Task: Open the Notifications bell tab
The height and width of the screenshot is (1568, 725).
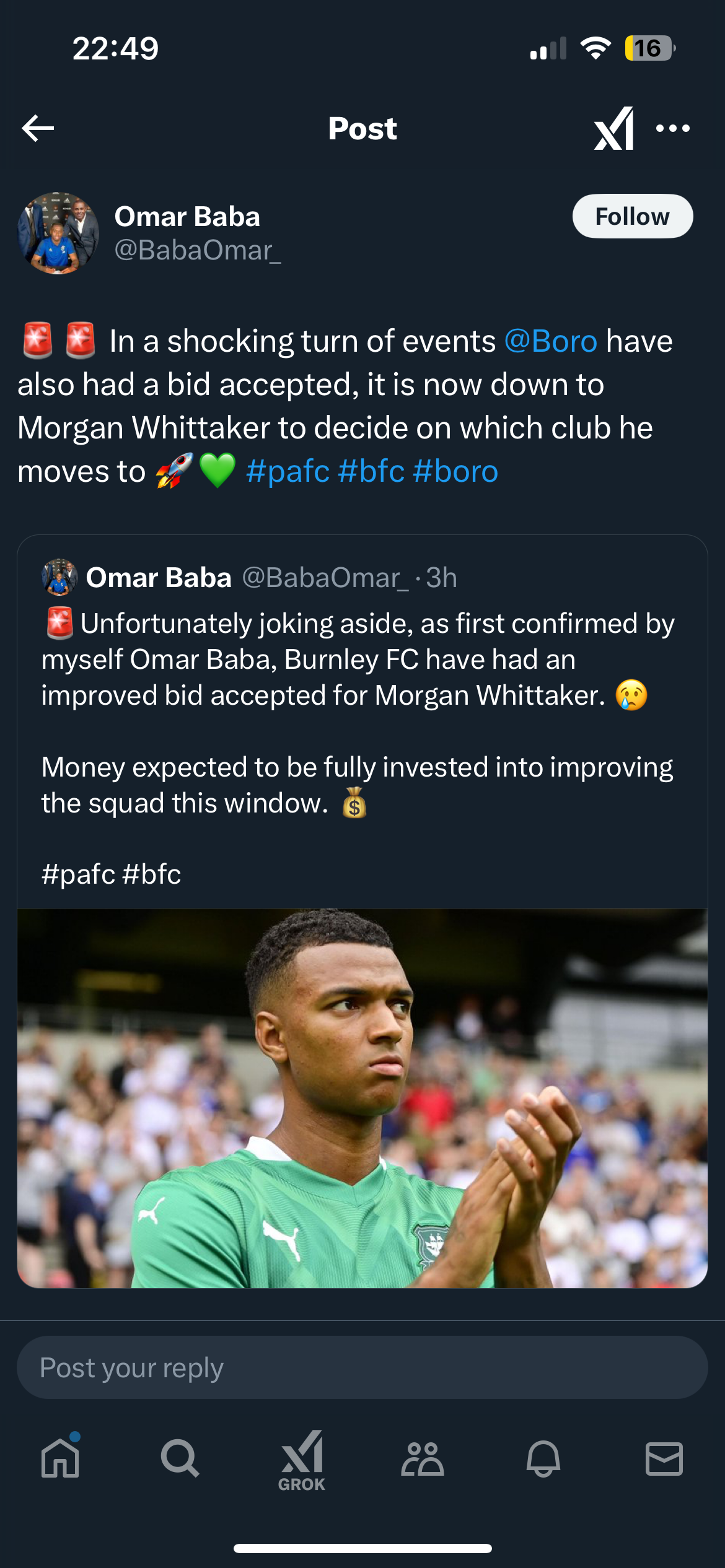Action: 543,1459
